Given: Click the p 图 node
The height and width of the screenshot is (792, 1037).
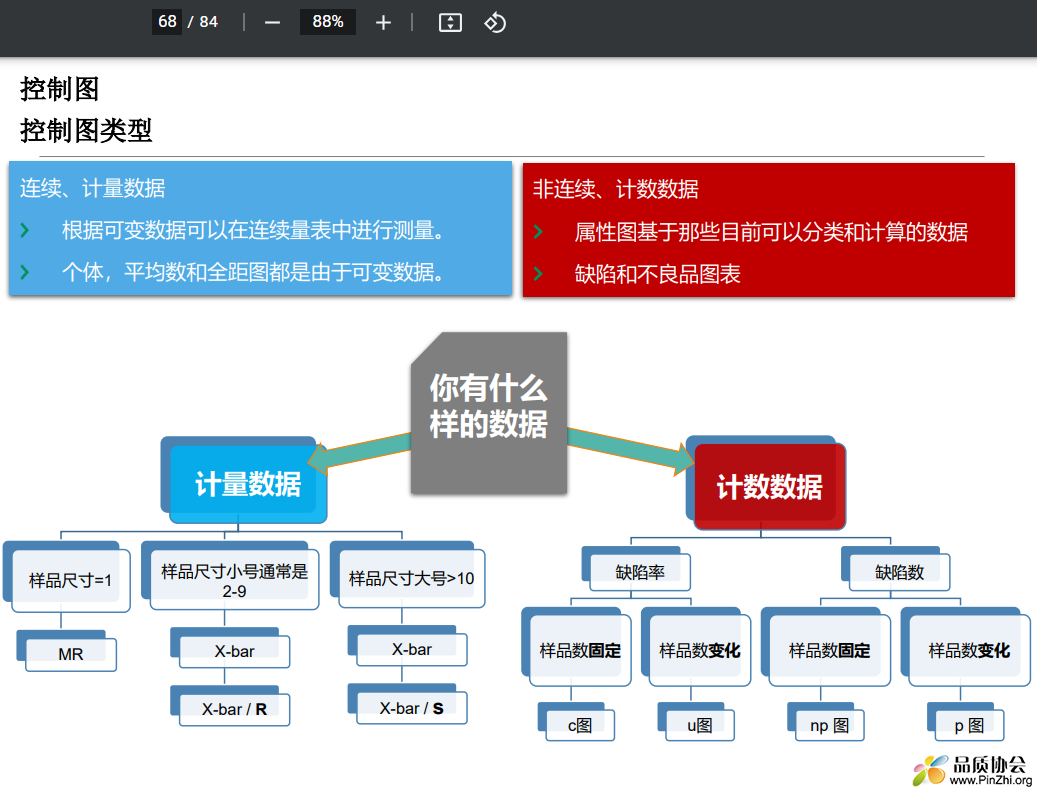Looking at the screenshot, I should 969,725.
